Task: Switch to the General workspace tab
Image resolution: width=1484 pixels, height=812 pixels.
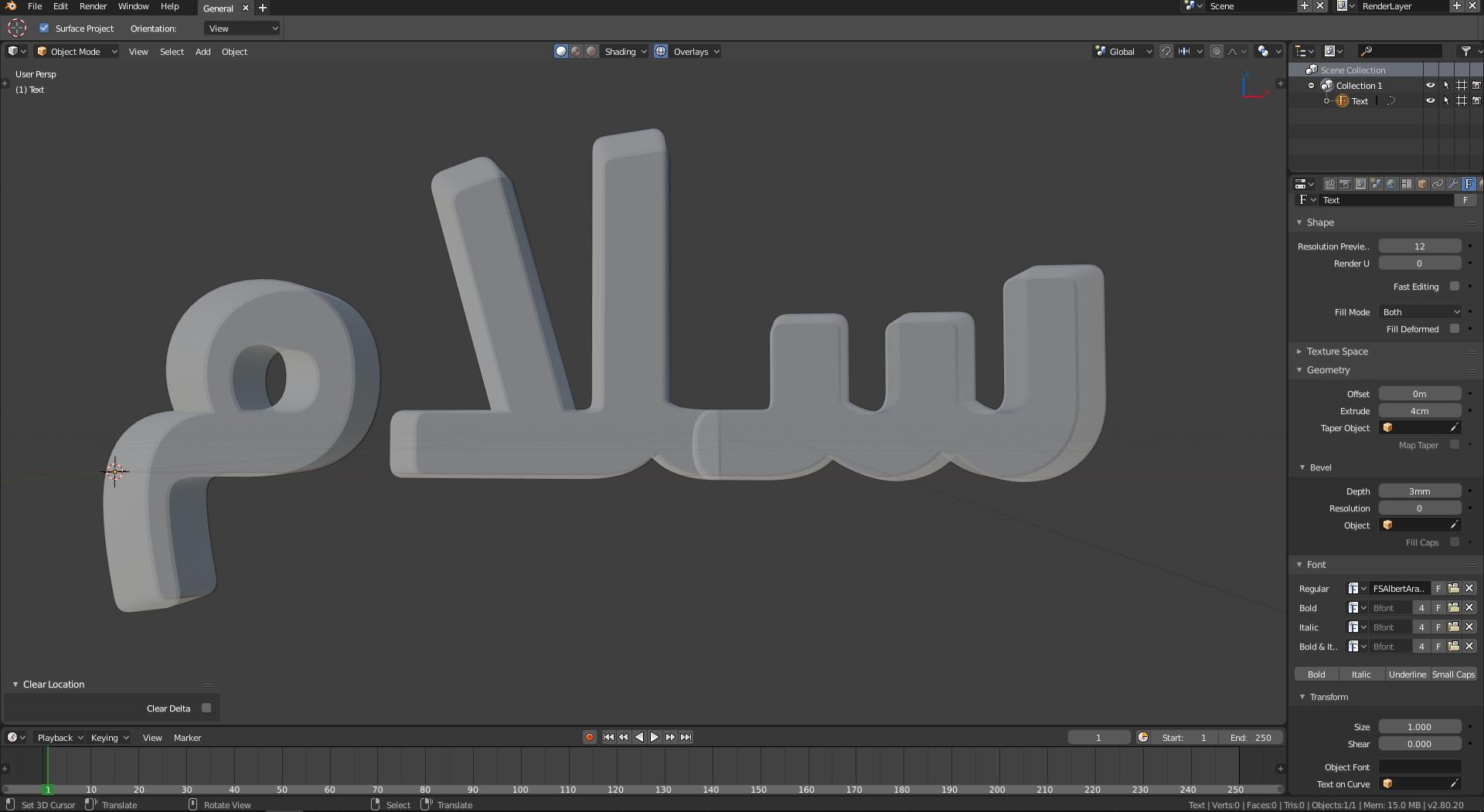Action: pos(218,8)
